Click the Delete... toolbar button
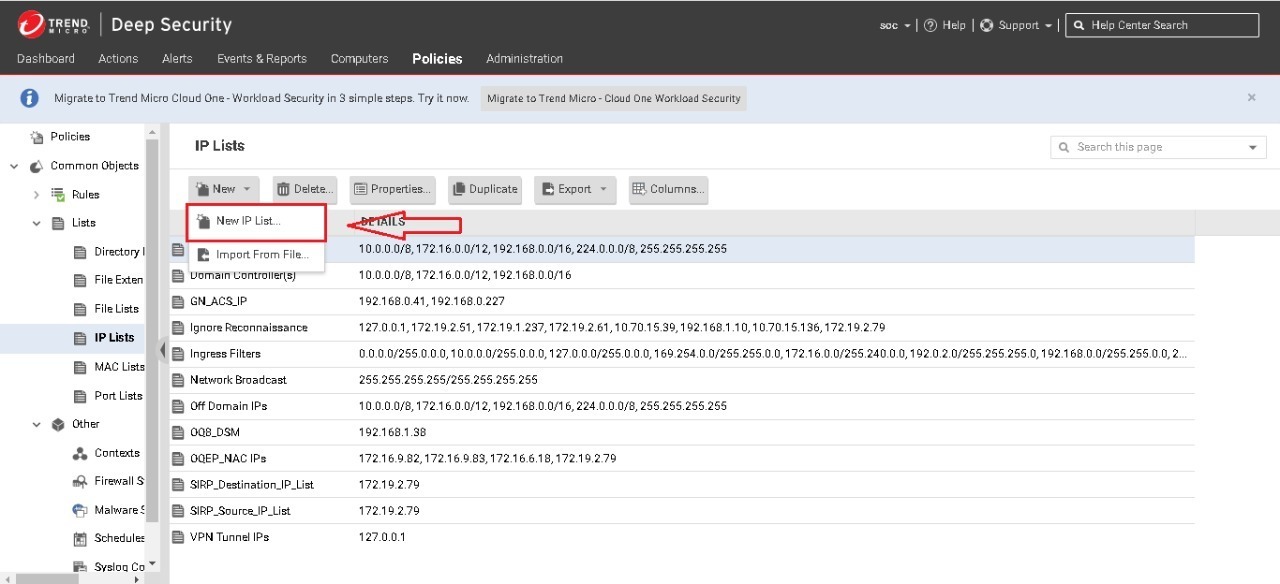The image size is (1280, 584). tap(305, 189)
